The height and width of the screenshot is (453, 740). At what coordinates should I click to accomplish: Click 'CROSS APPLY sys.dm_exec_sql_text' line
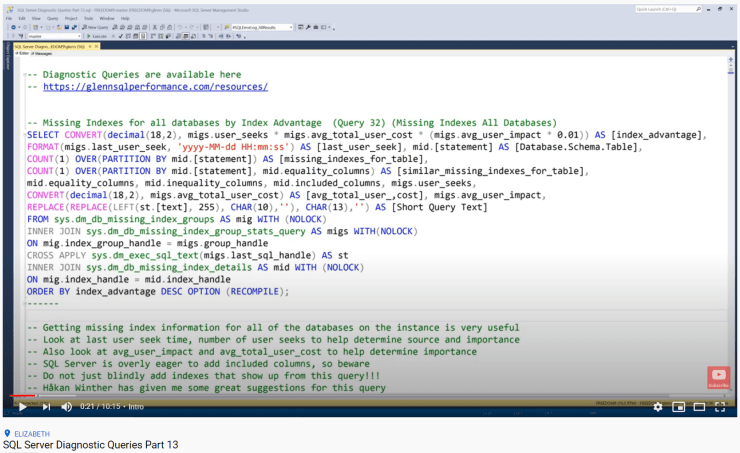(x=187, y=255)
